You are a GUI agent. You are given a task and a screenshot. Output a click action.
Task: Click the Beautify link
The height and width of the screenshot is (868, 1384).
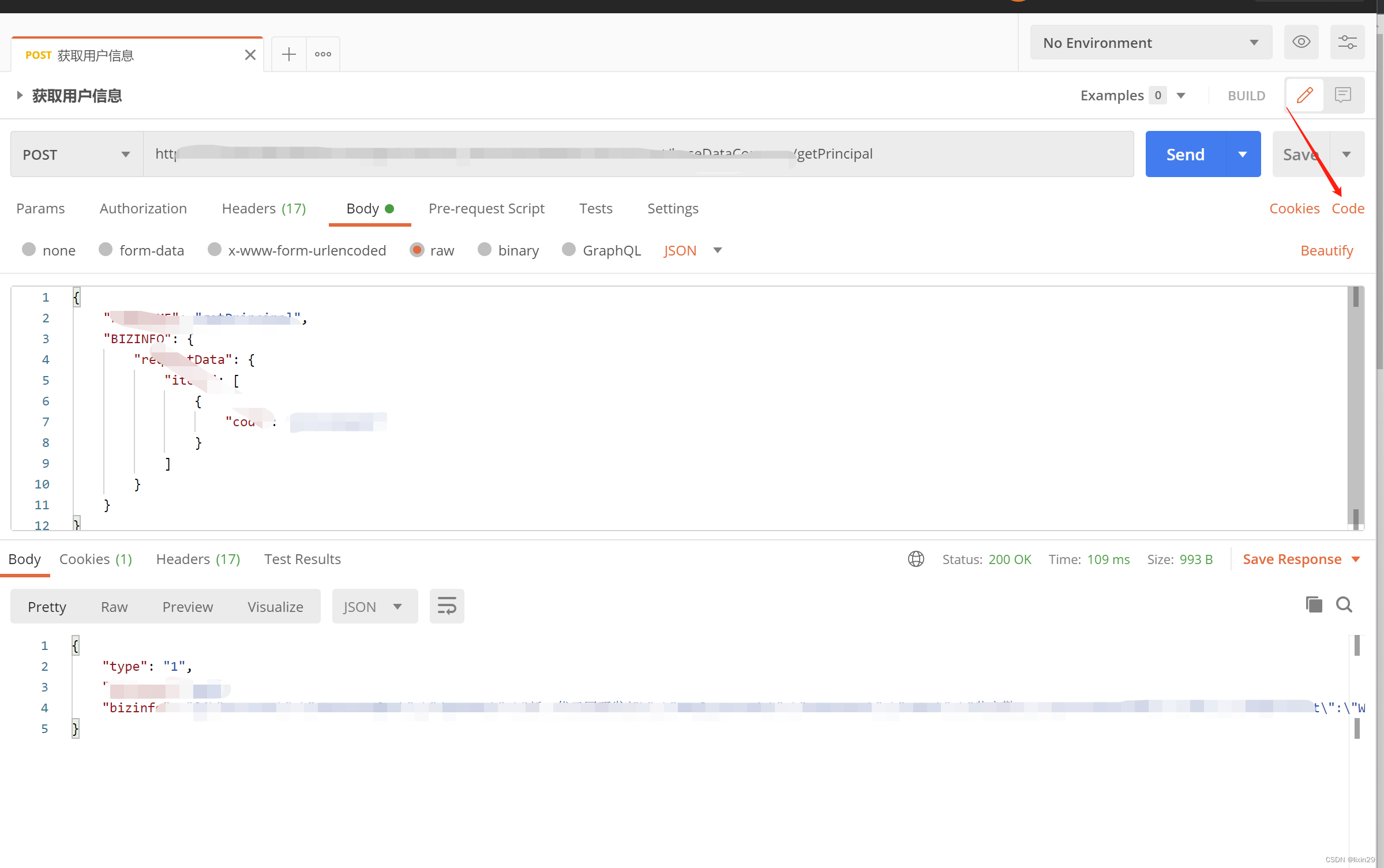tap(1326, 250)
